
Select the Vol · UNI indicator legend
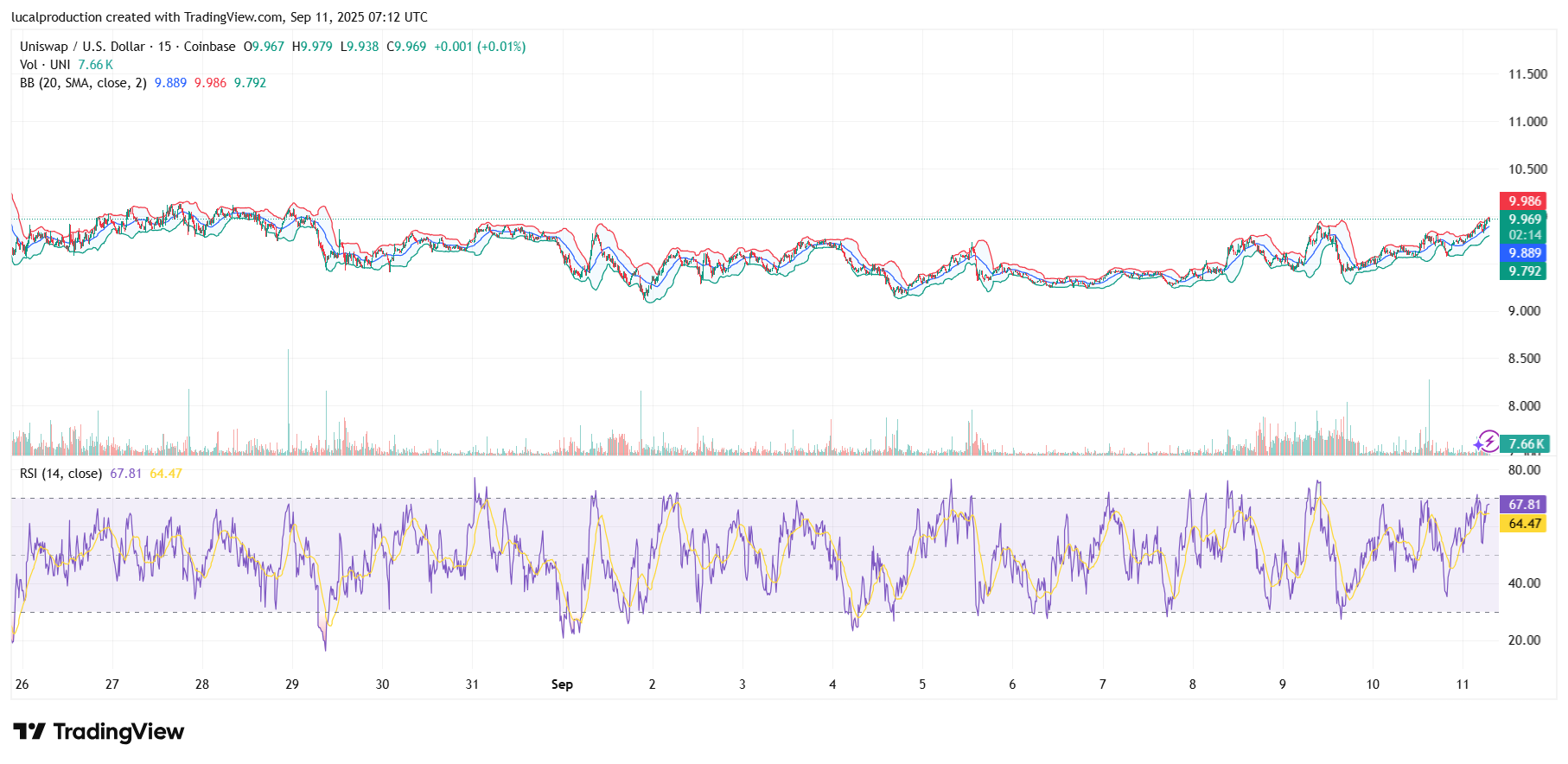pos(45,65)
